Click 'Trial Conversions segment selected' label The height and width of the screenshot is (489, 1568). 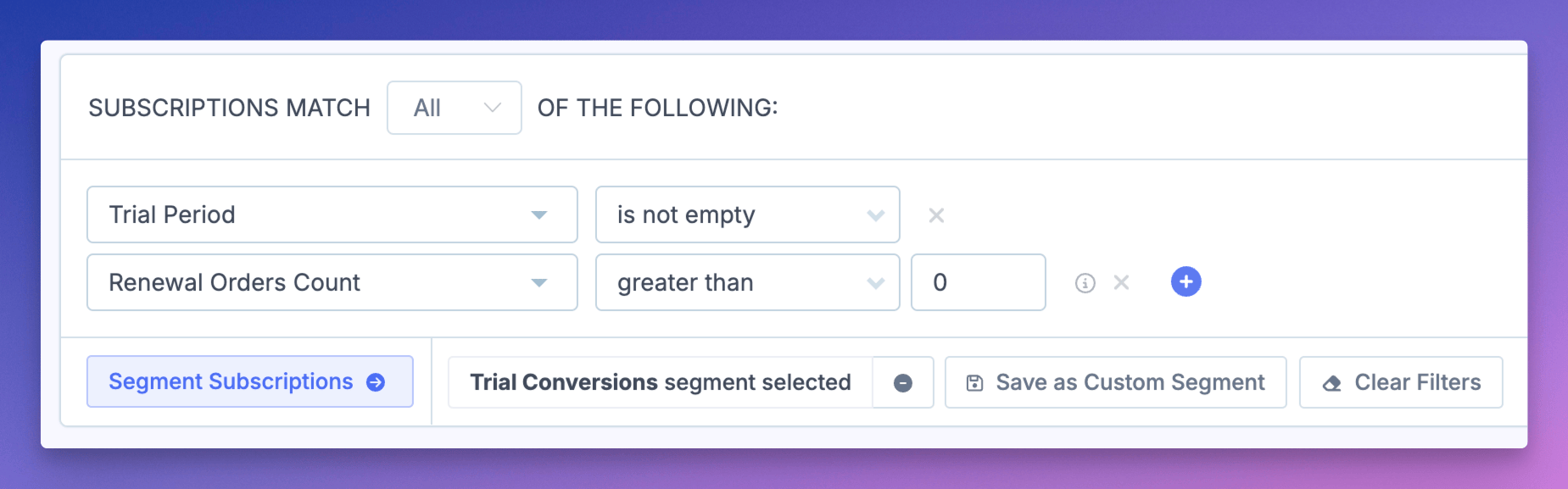tap(660, 382)
